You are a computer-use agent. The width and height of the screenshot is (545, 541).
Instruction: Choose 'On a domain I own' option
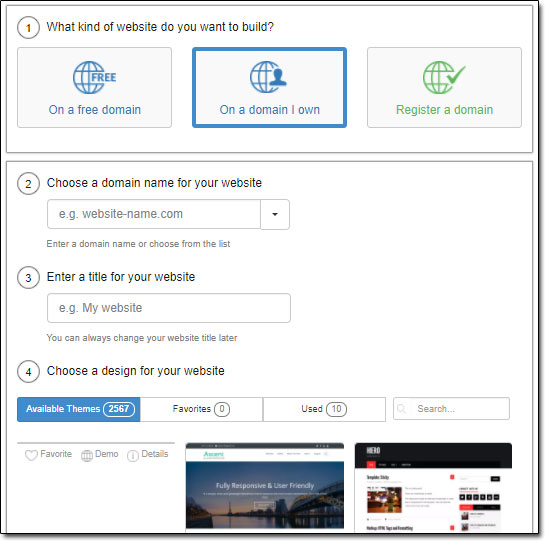pyautogui.click(x=269, y=88)
